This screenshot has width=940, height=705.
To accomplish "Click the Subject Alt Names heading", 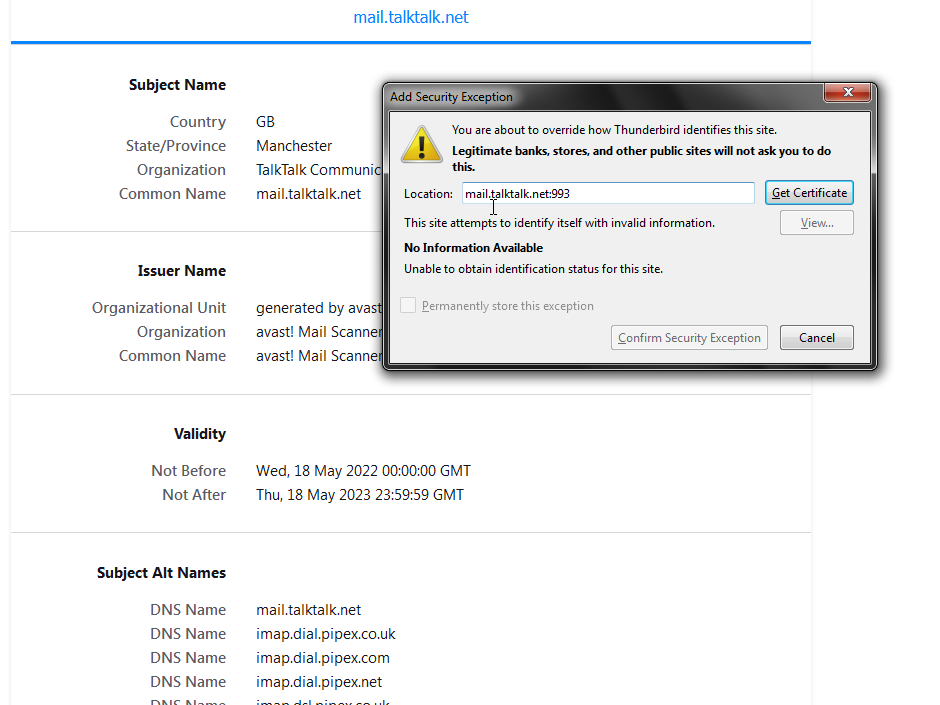I will (161, 573).
